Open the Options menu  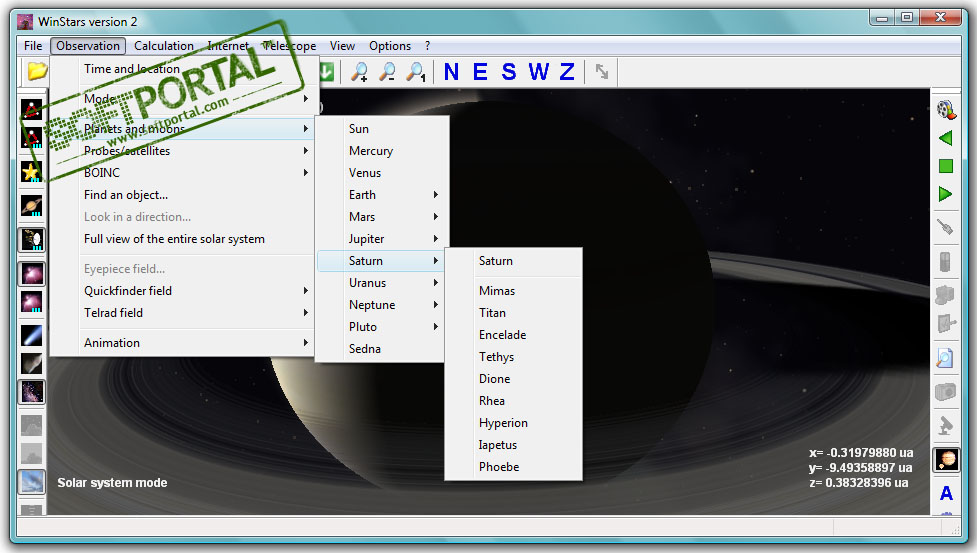[390, 45]
